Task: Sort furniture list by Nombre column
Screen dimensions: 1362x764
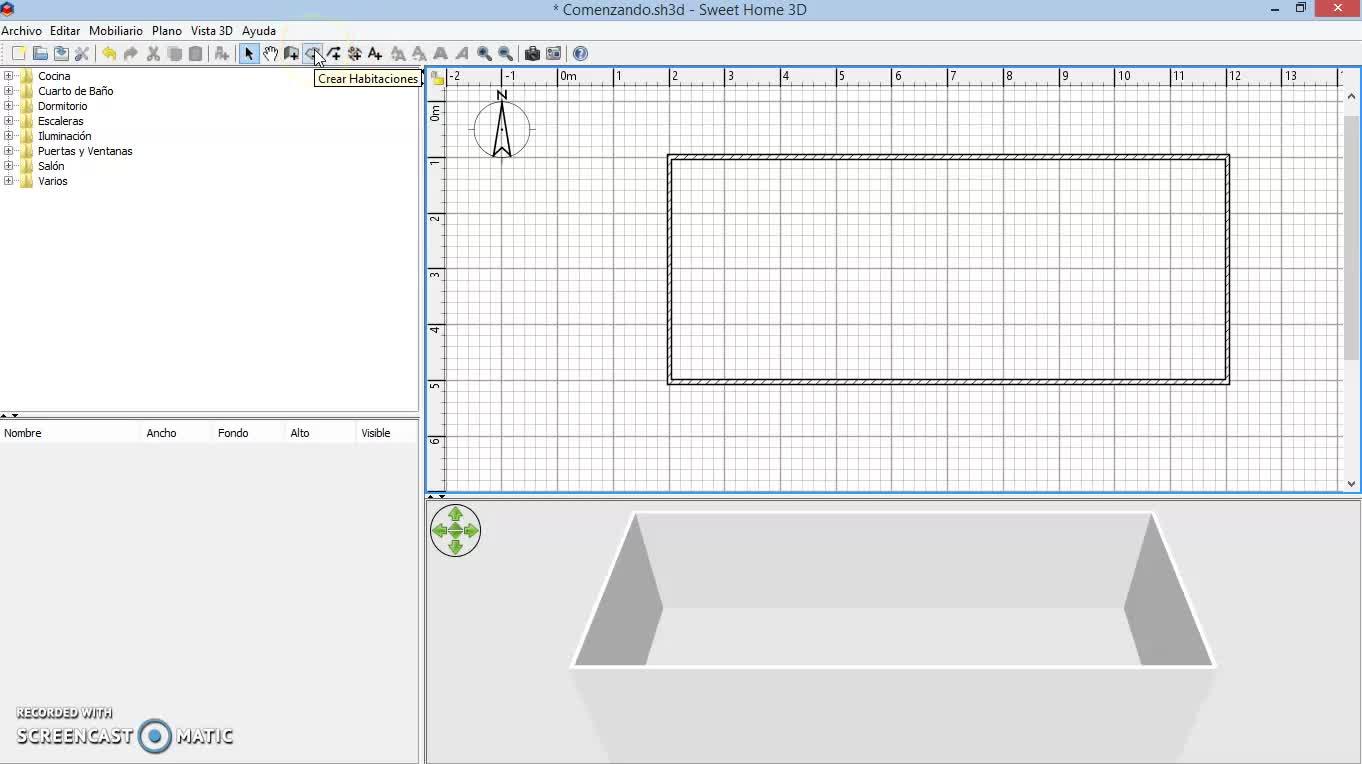Action: click(23, 433)
